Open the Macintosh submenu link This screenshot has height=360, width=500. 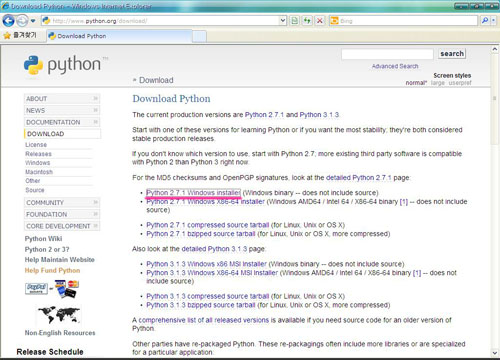(39, 172)
